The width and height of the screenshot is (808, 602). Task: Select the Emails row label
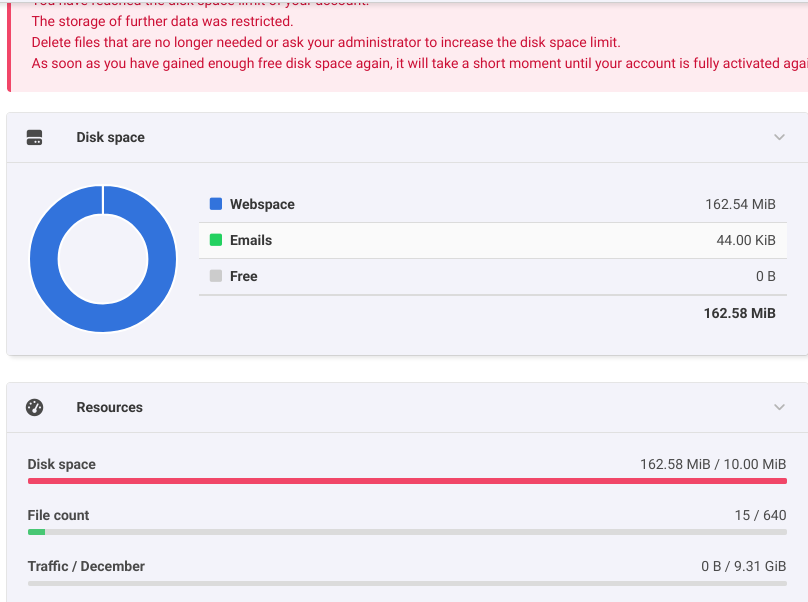point(251,240)
